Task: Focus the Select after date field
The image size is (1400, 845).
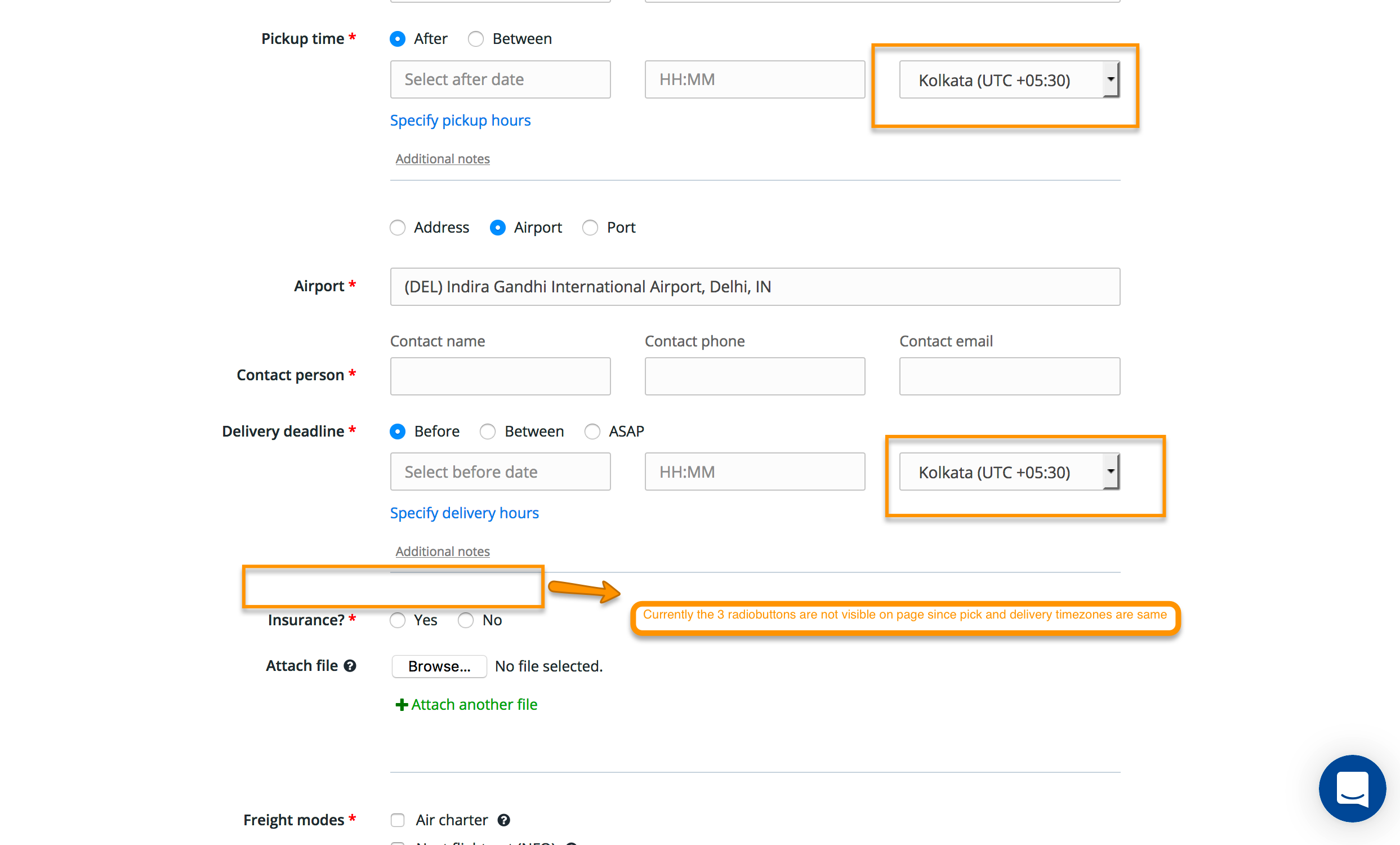Action: point(500,79)
